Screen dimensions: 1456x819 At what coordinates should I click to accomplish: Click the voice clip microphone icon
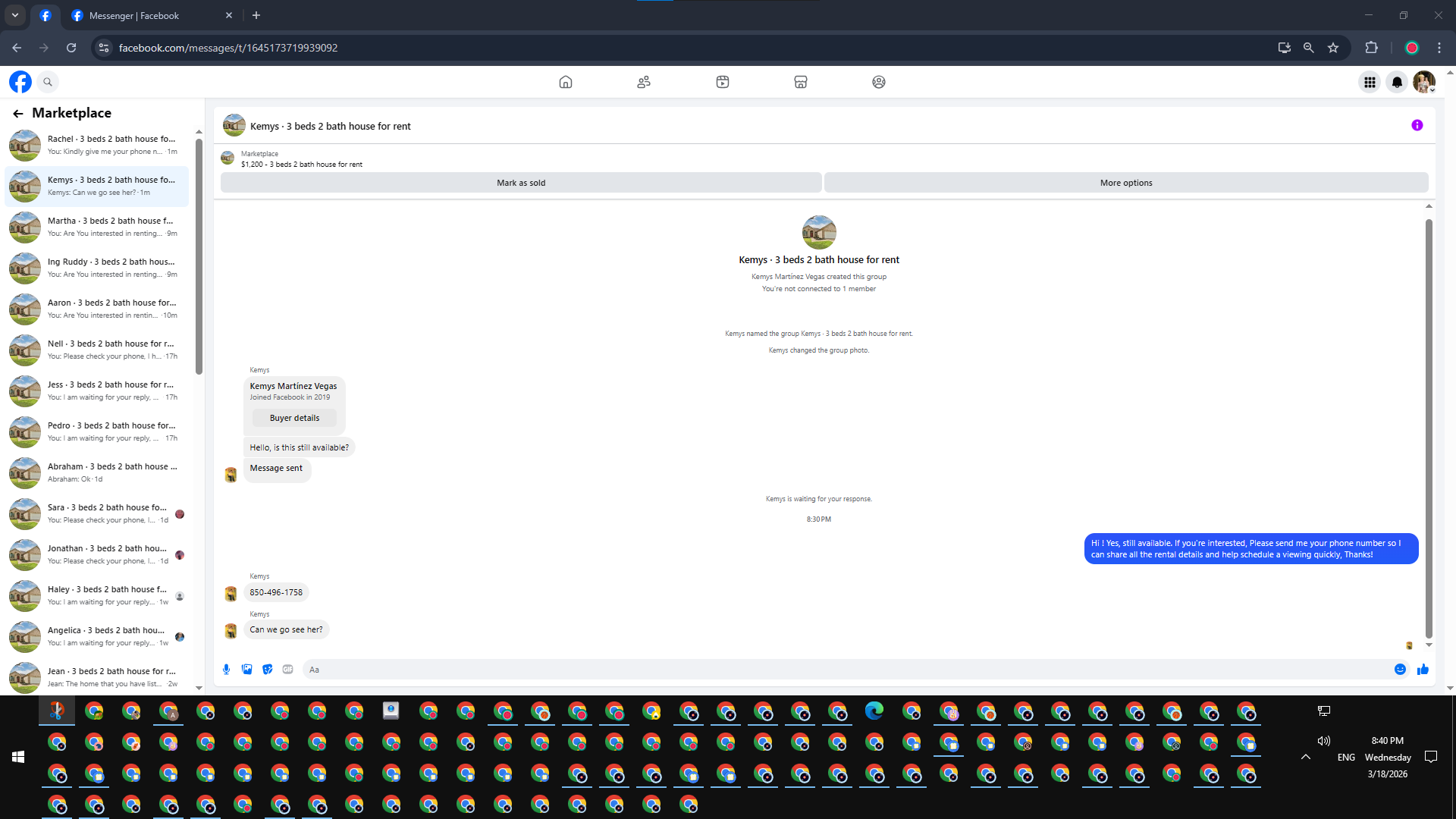[226, 669]
